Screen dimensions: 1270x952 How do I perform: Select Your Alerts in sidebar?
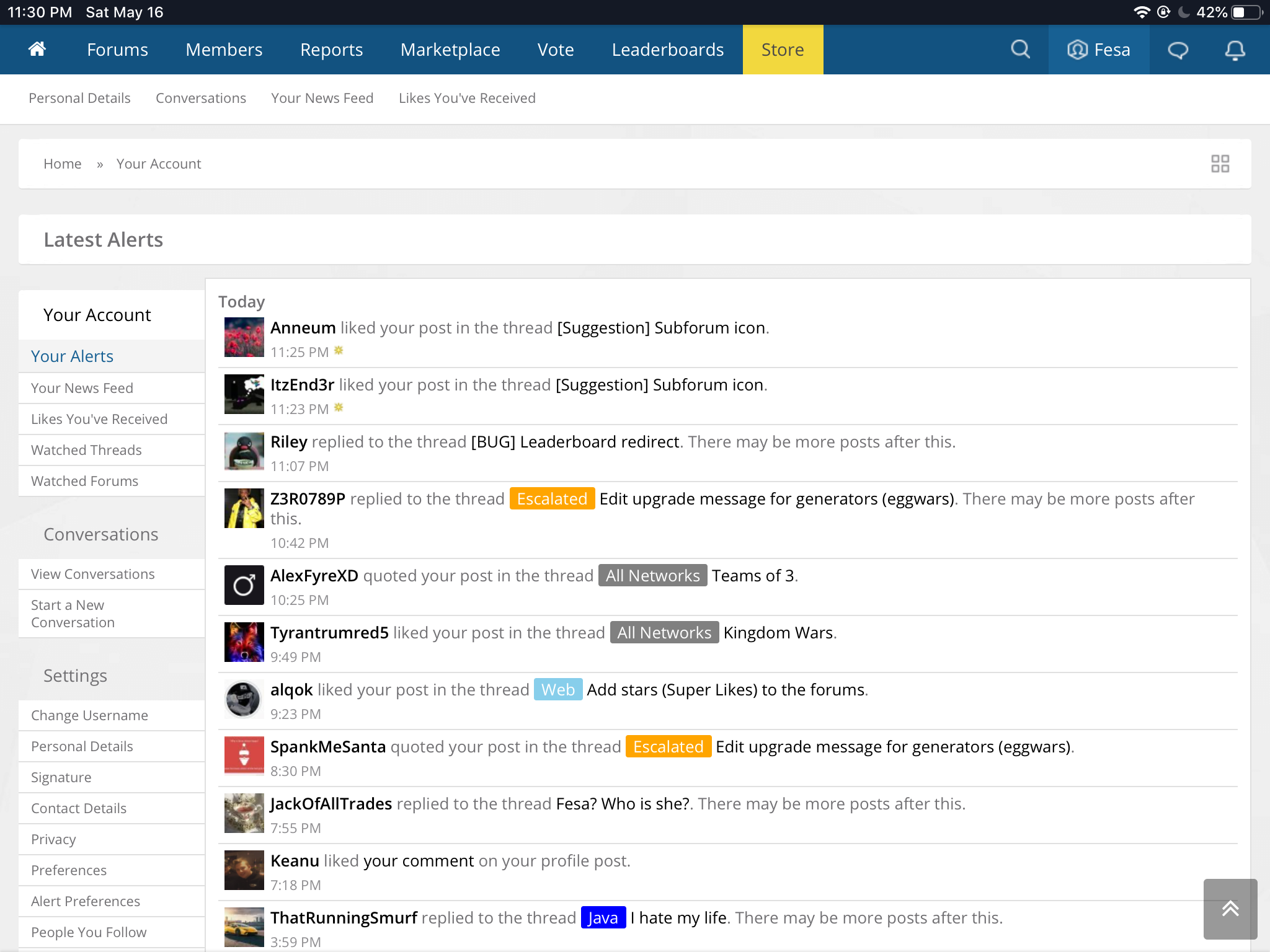[x=112, y=356]
